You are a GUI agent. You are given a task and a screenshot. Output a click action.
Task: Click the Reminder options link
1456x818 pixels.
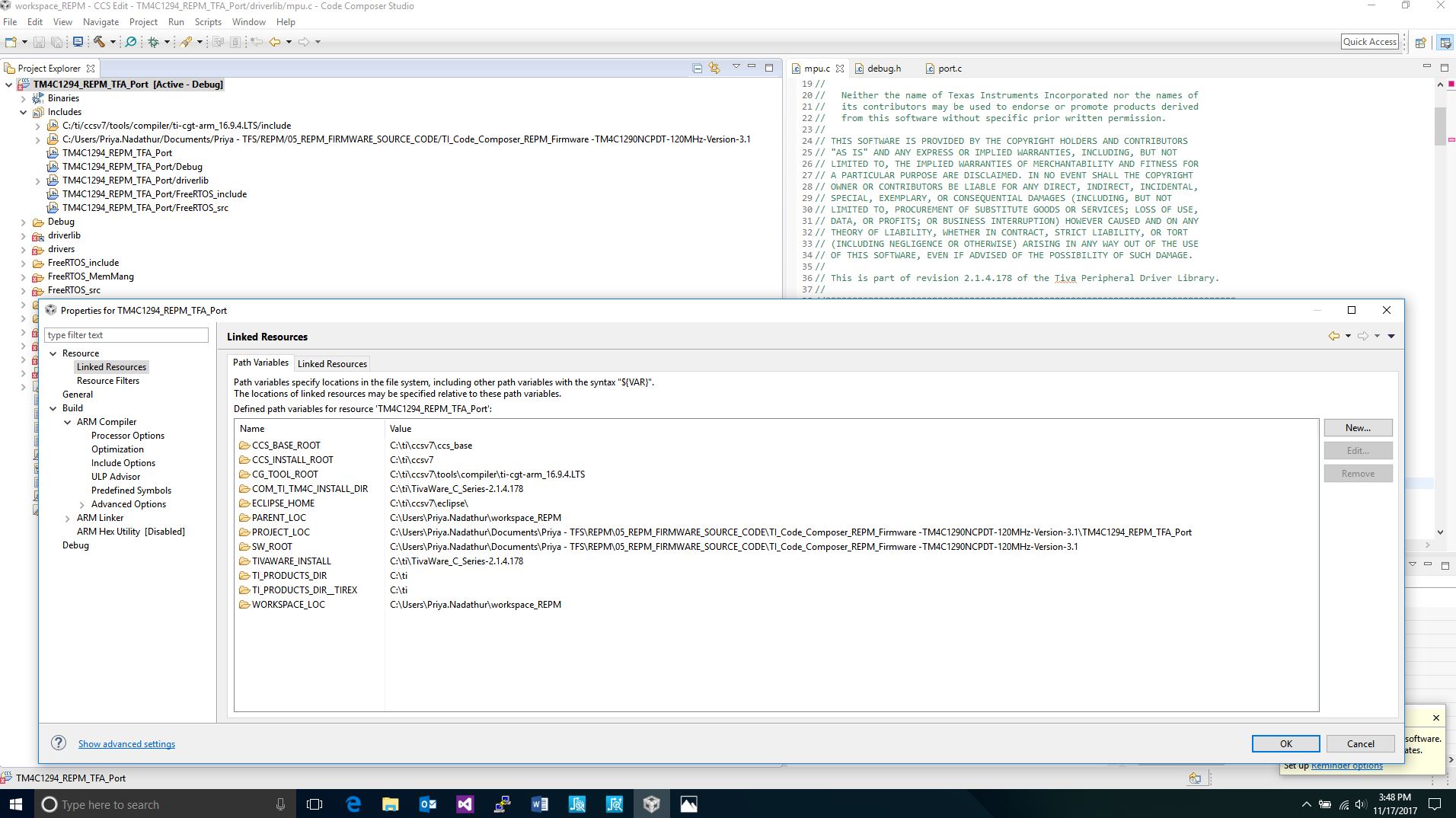pos(1346,766)
